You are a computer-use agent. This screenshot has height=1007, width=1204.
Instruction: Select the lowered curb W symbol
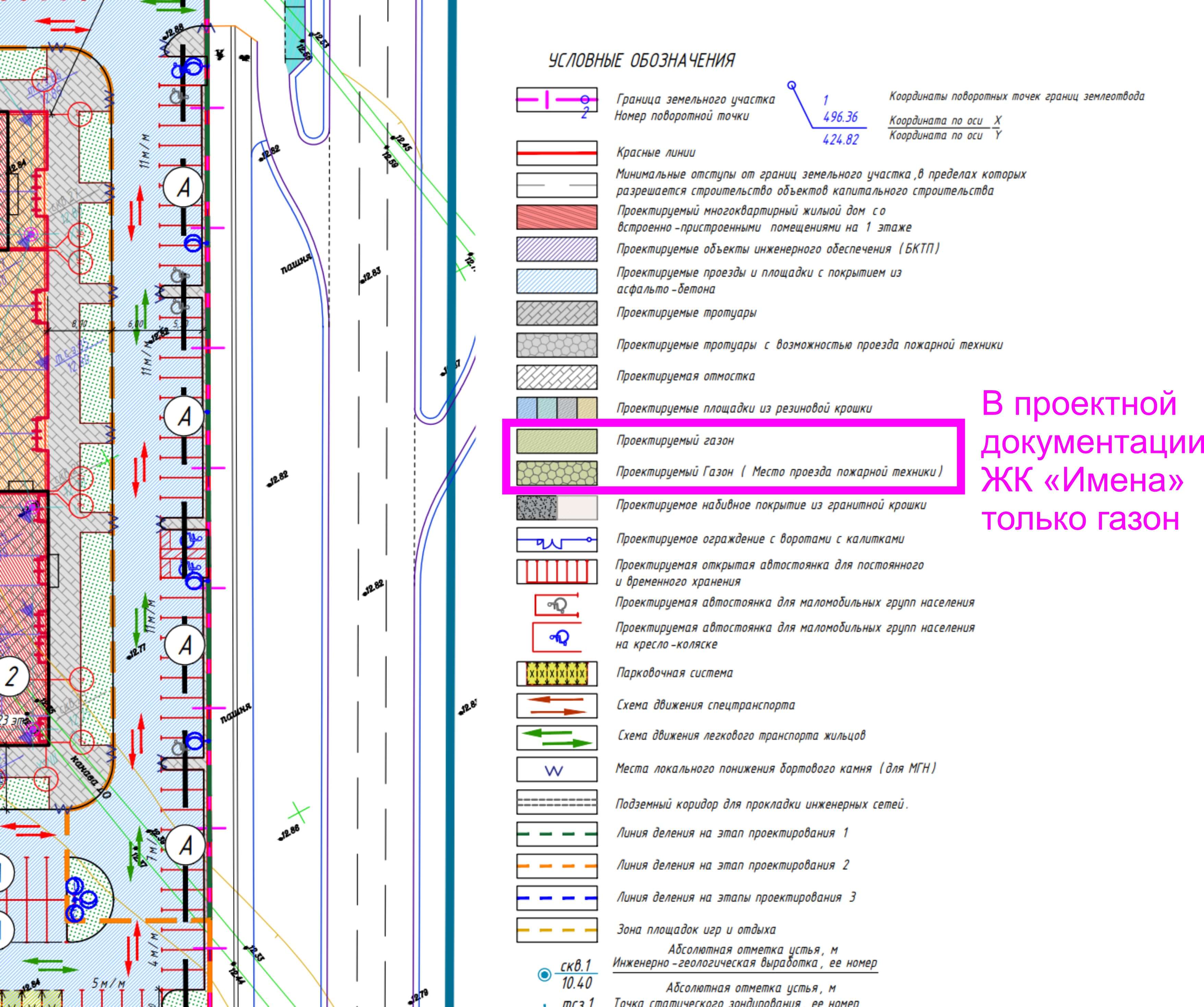(557, 769)
